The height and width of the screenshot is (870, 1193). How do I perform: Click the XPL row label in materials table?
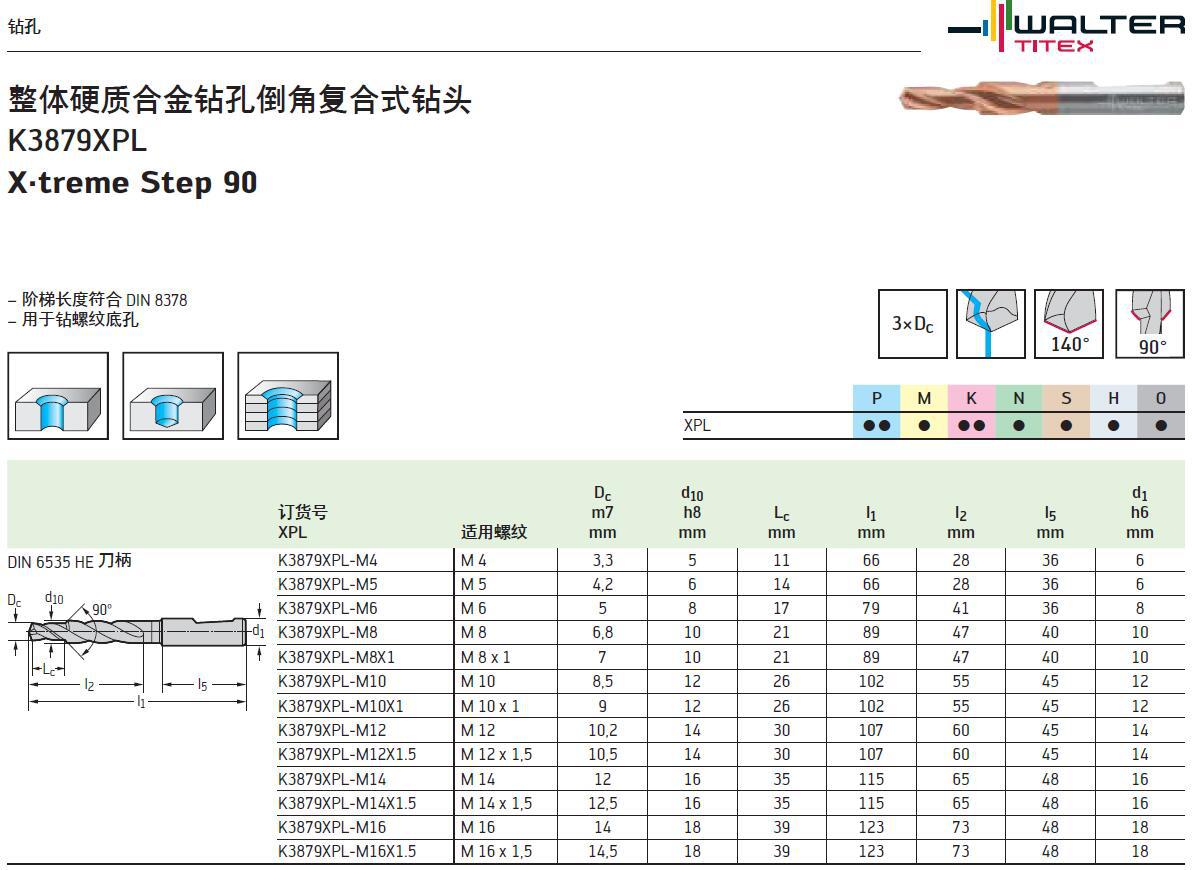pyautogui.click(x=697, y=425)
